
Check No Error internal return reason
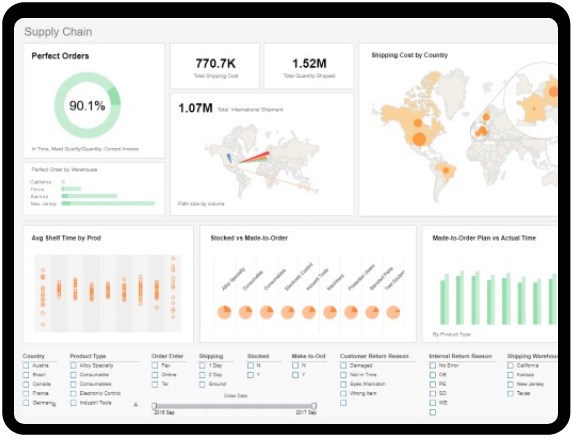point(433,365)
